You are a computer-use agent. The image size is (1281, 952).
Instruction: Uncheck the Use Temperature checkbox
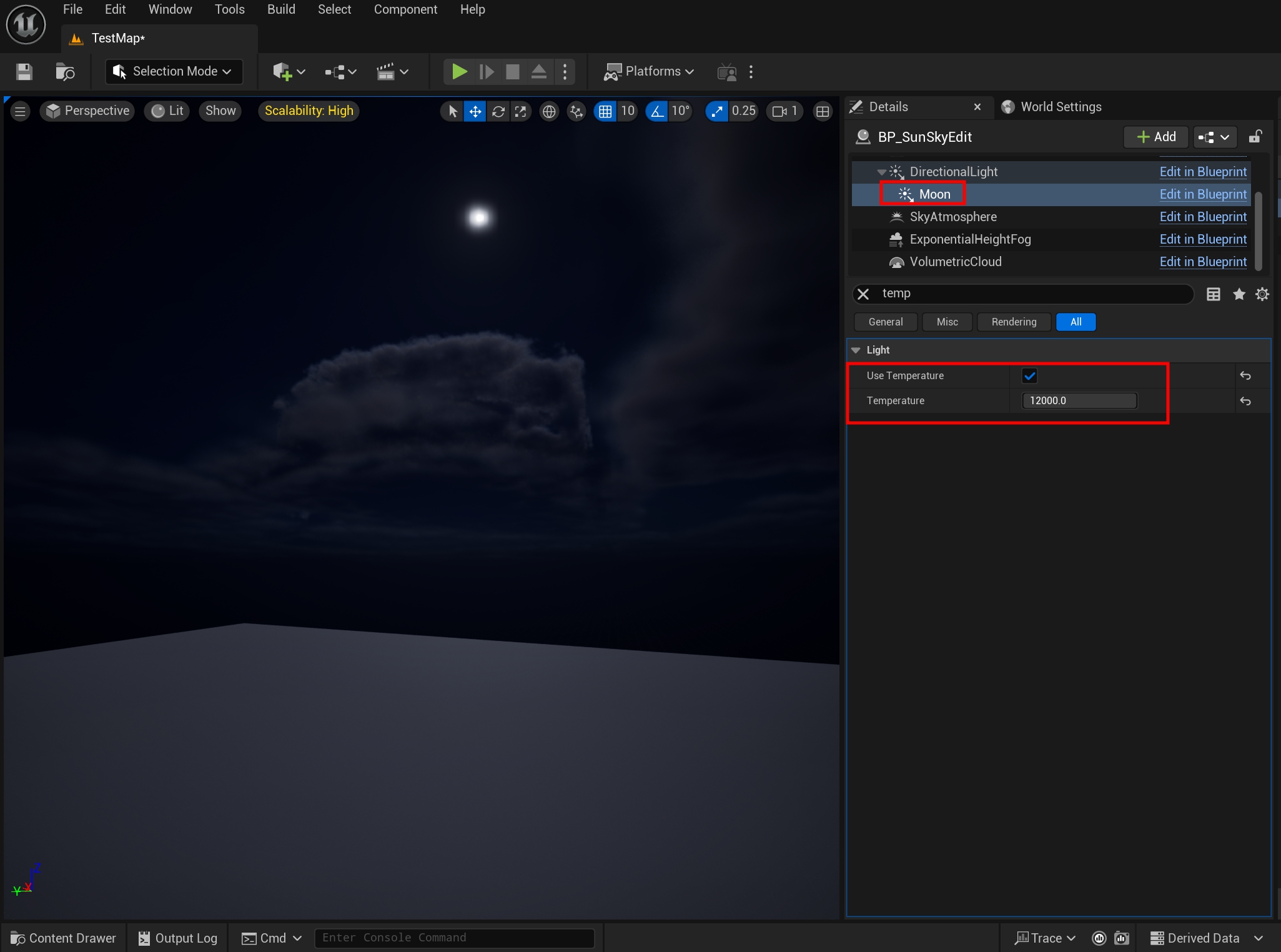1029,376
